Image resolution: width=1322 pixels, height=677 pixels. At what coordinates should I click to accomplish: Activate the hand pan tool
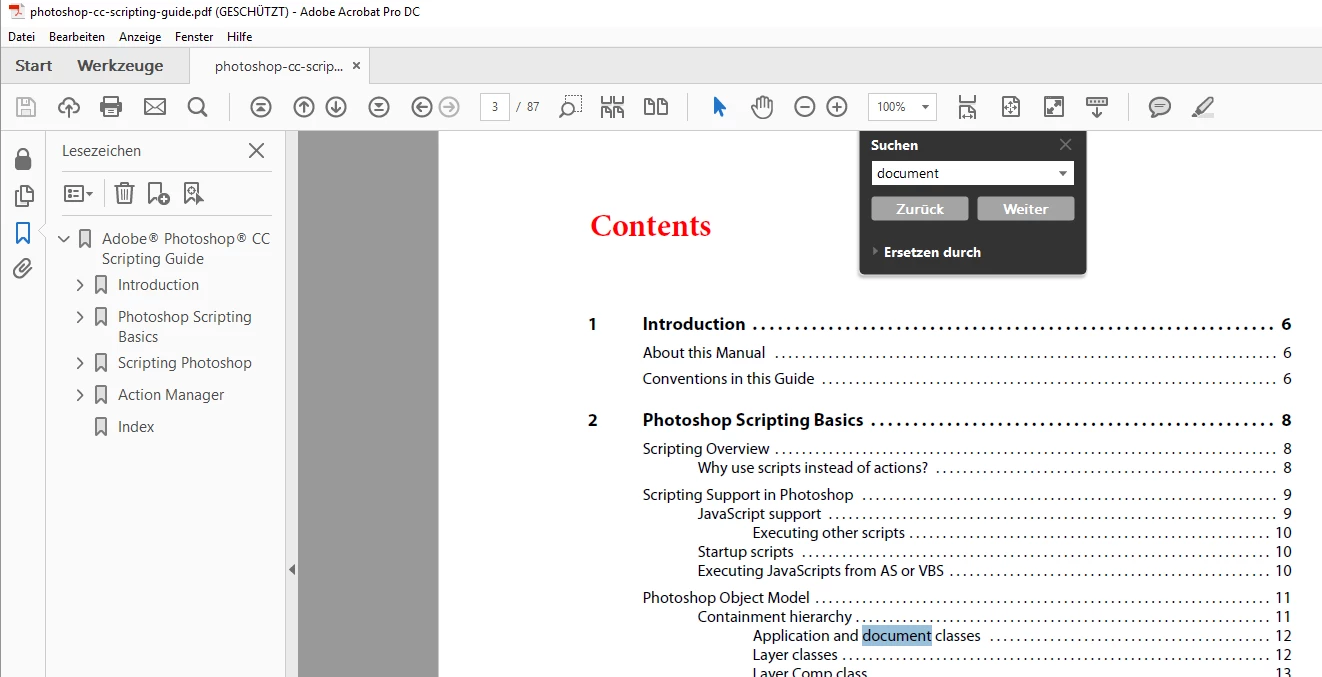coord(762,107)
